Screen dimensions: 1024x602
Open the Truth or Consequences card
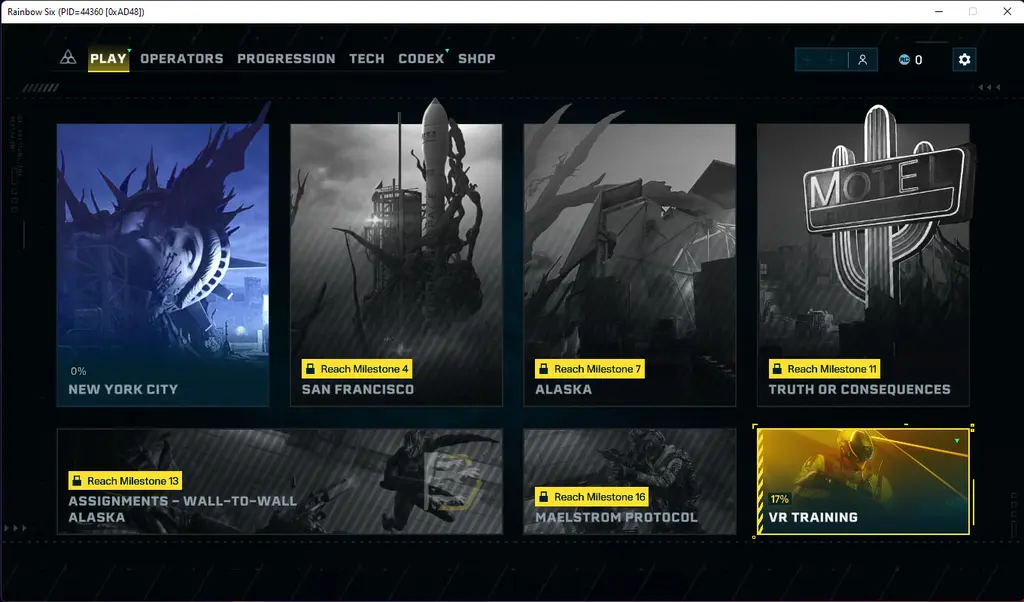click(x=863, y=265)
